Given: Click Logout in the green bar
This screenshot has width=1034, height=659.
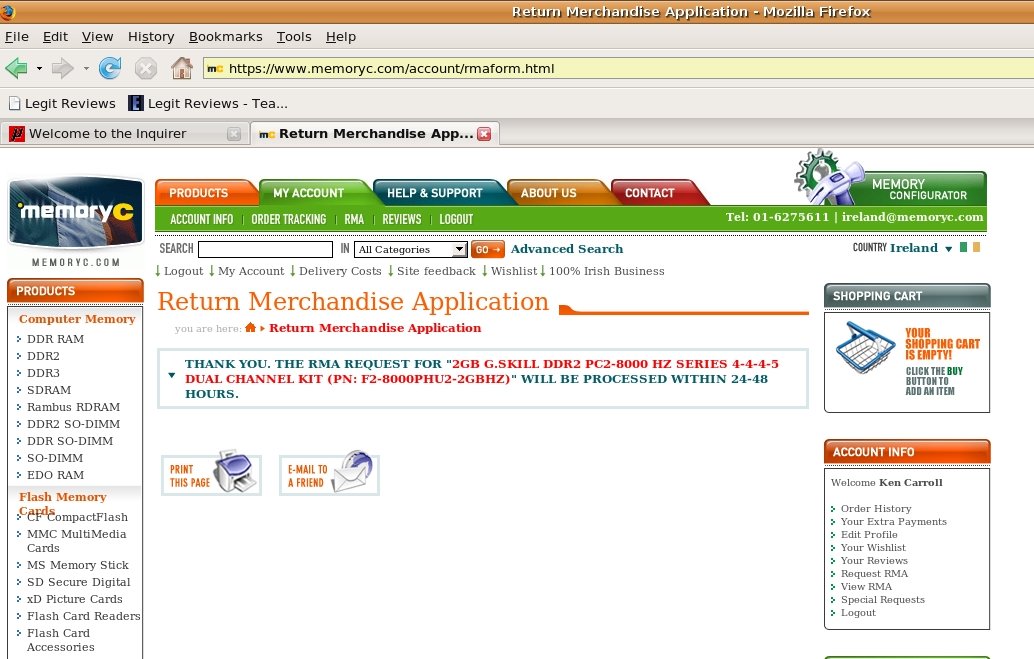Looking at the screenshot, I should [x=456, y=219].
